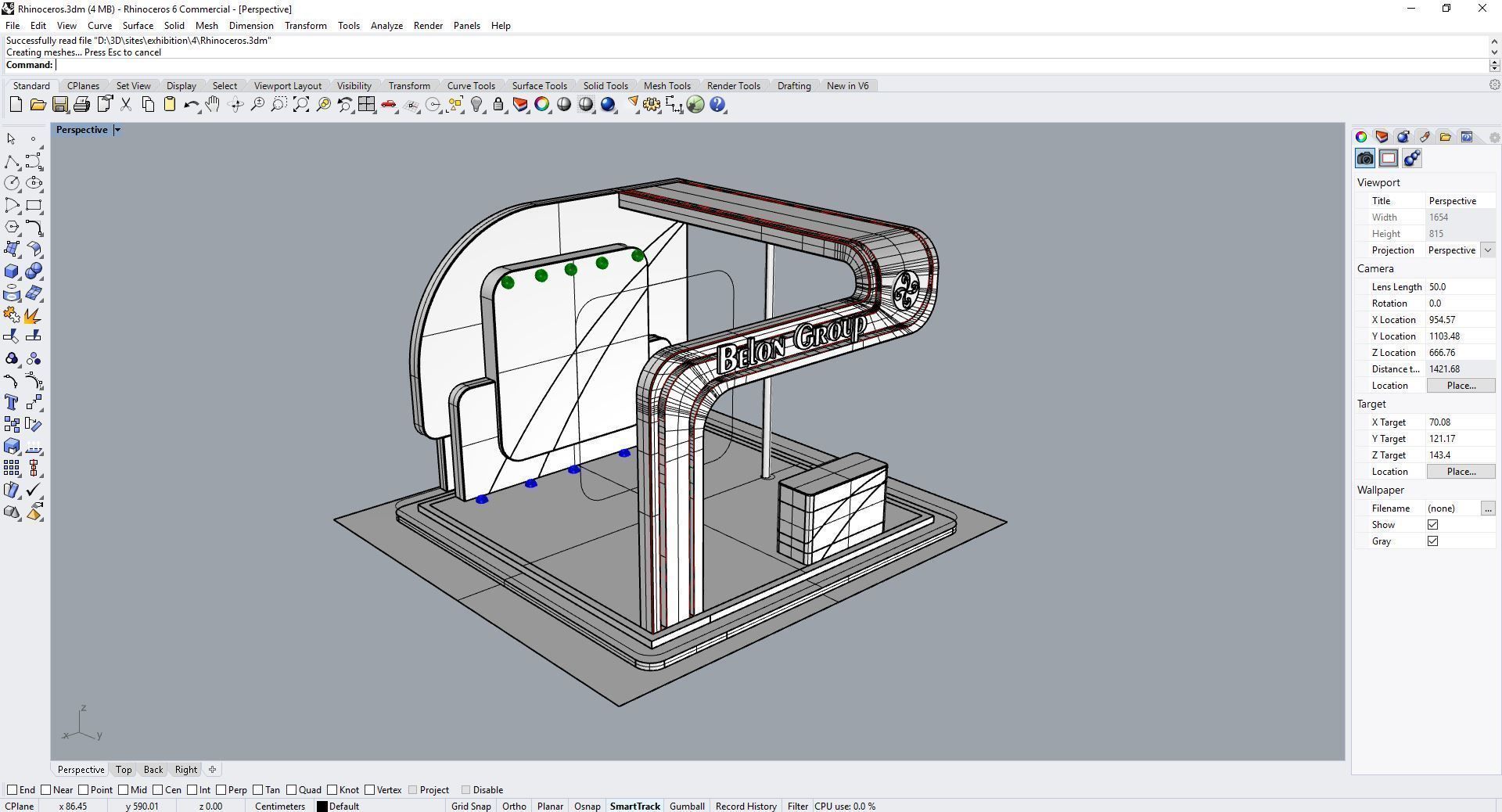Switch to the Curve Tools toolbar tab
This screenshot has width=1502, height=812.
(x=471, y=86)
